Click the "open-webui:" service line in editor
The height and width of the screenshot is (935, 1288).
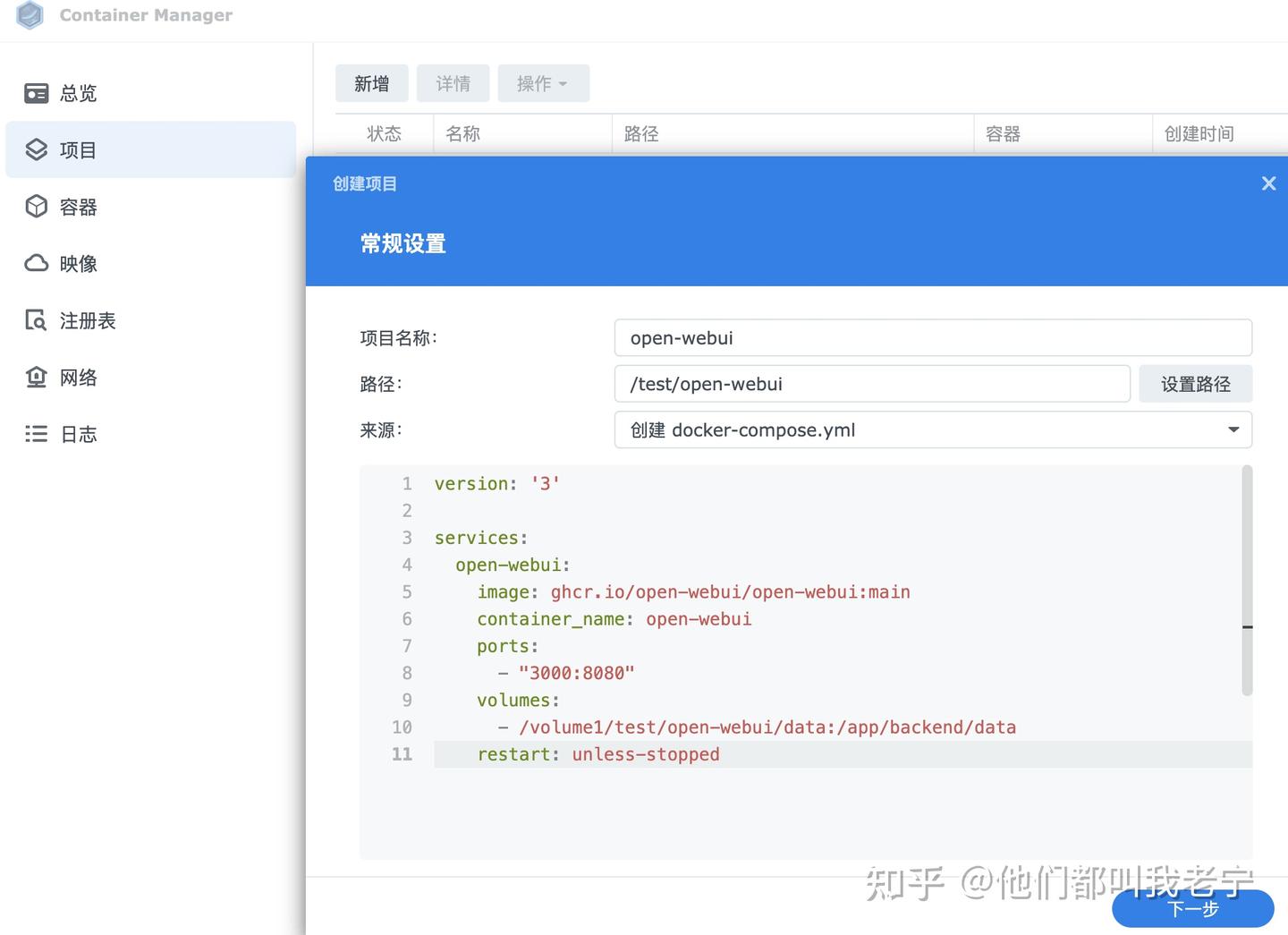513,565
